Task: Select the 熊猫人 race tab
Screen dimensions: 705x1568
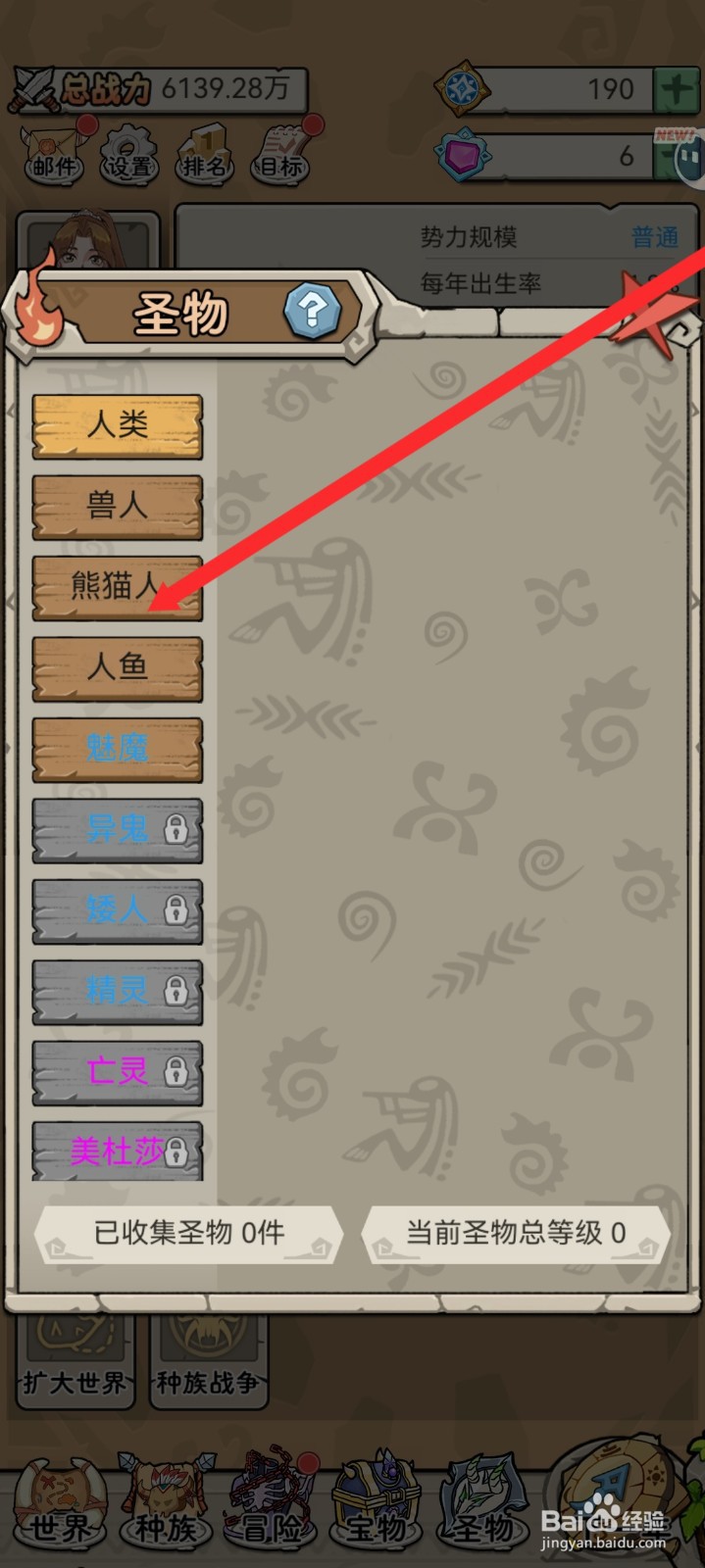Action: click(x=118, y=588)
